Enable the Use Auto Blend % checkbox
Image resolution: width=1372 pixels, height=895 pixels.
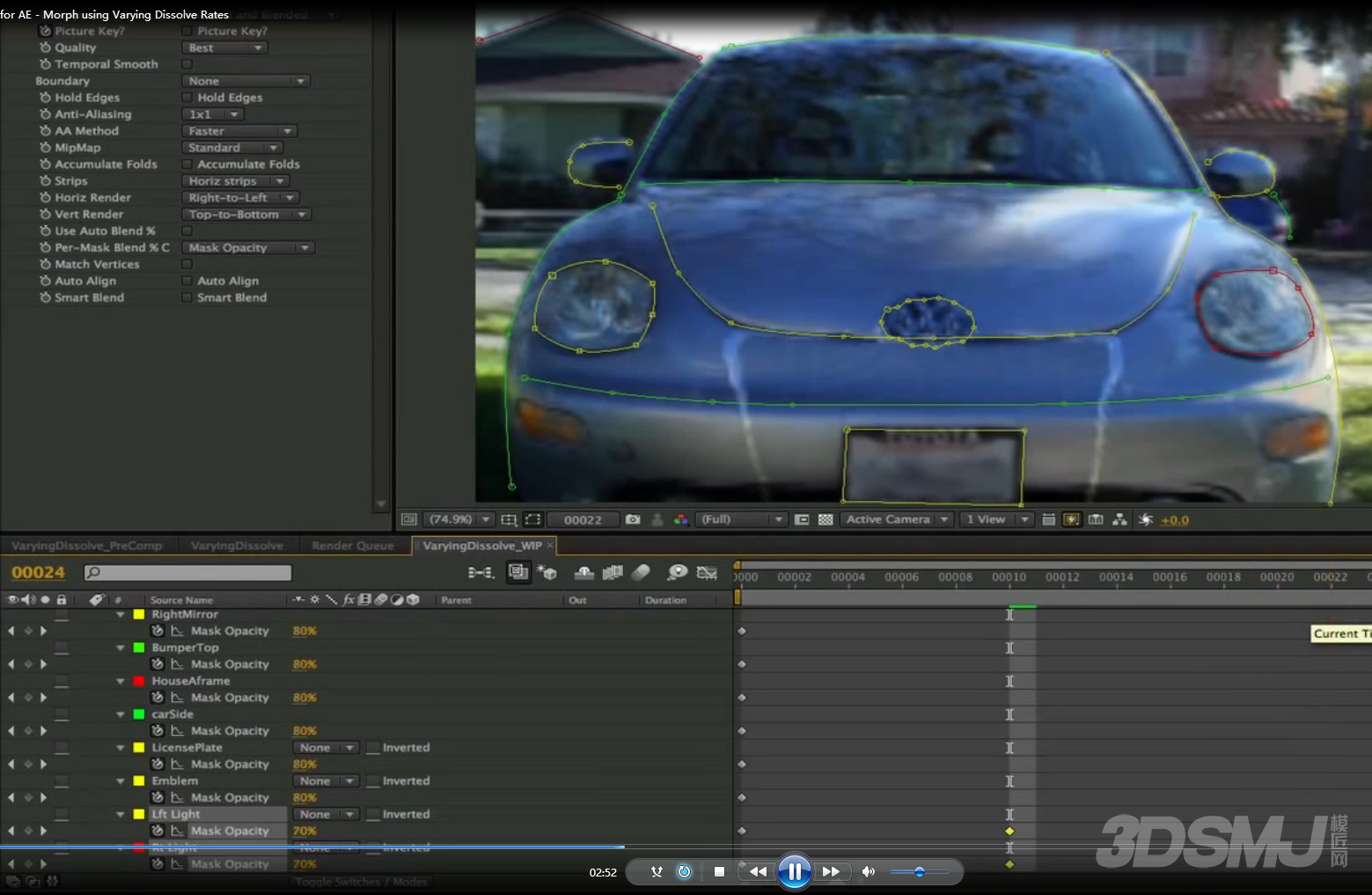coord(187,231)
